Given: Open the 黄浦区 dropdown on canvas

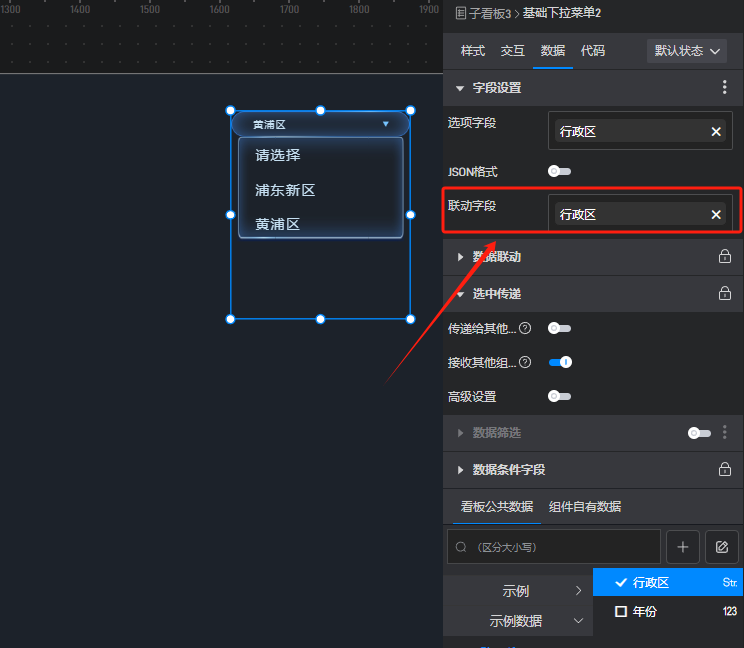Looking at the screenshot, I should pyautogui.click(x=320, y=124).
